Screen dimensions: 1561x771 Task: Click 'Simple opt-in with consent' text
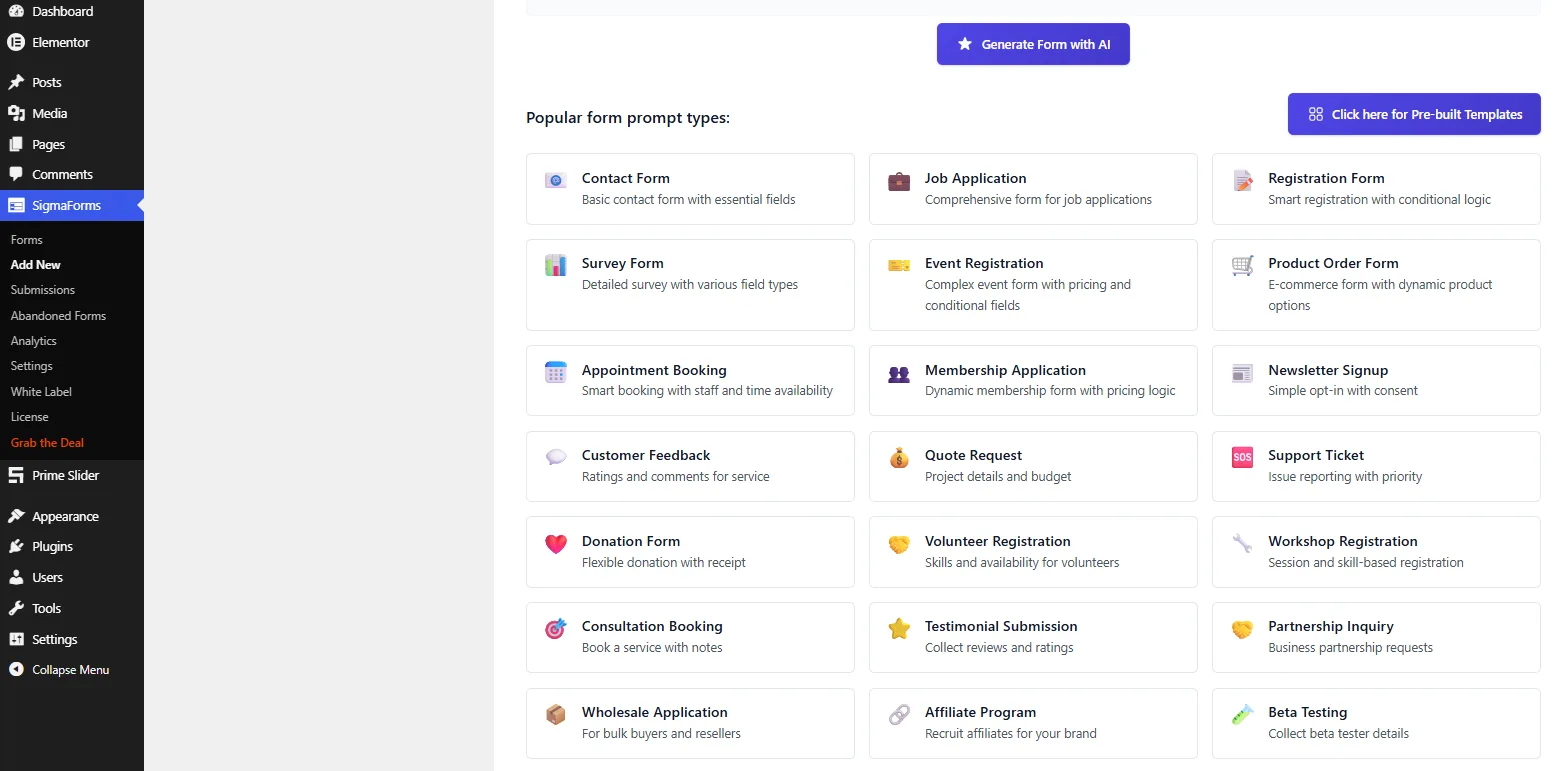click(1342, 391)
